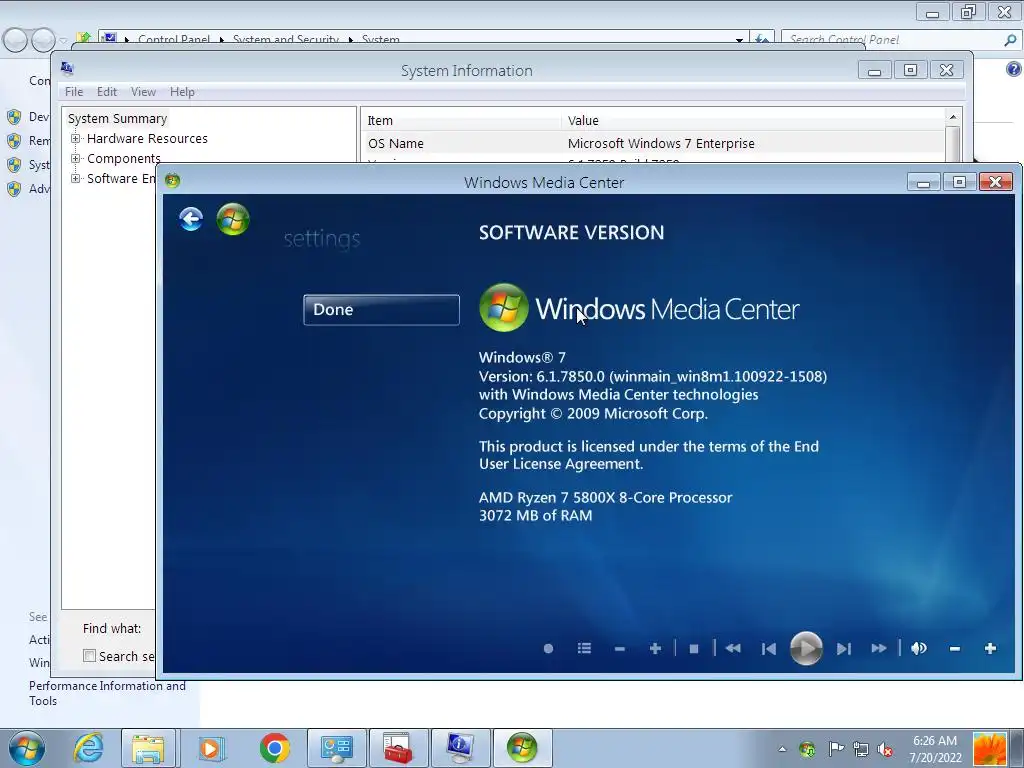Click the Media Center back arrow

[191, 219]
